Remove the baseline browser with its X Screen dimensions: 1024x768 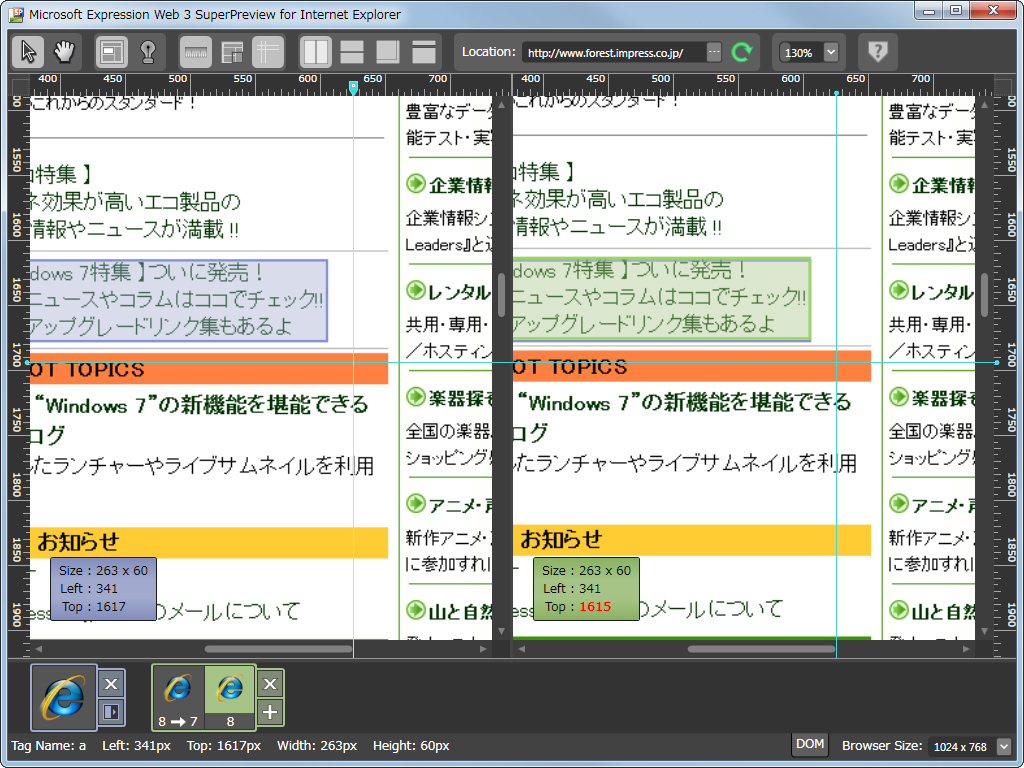click(x=111, y=684)
